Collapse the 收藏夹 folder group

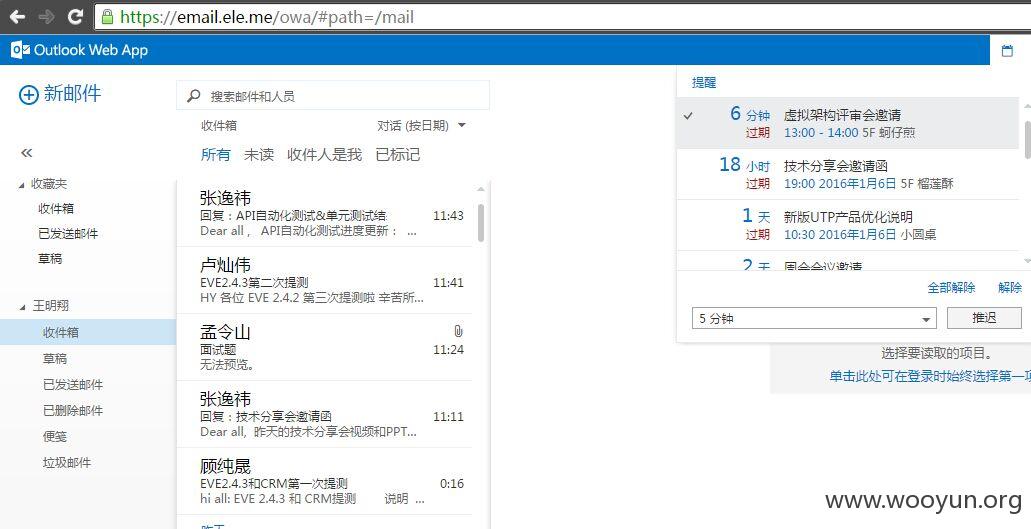coord(22,185)
